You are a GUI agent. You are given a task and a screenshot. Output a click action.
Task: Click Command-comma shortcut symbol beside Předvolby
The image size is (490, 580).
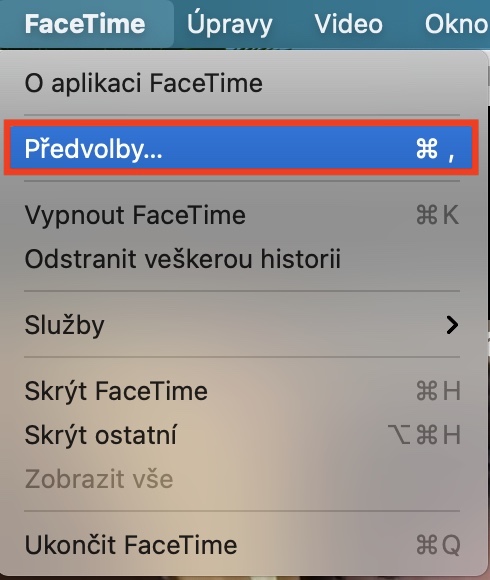click(x=435, y=149)
